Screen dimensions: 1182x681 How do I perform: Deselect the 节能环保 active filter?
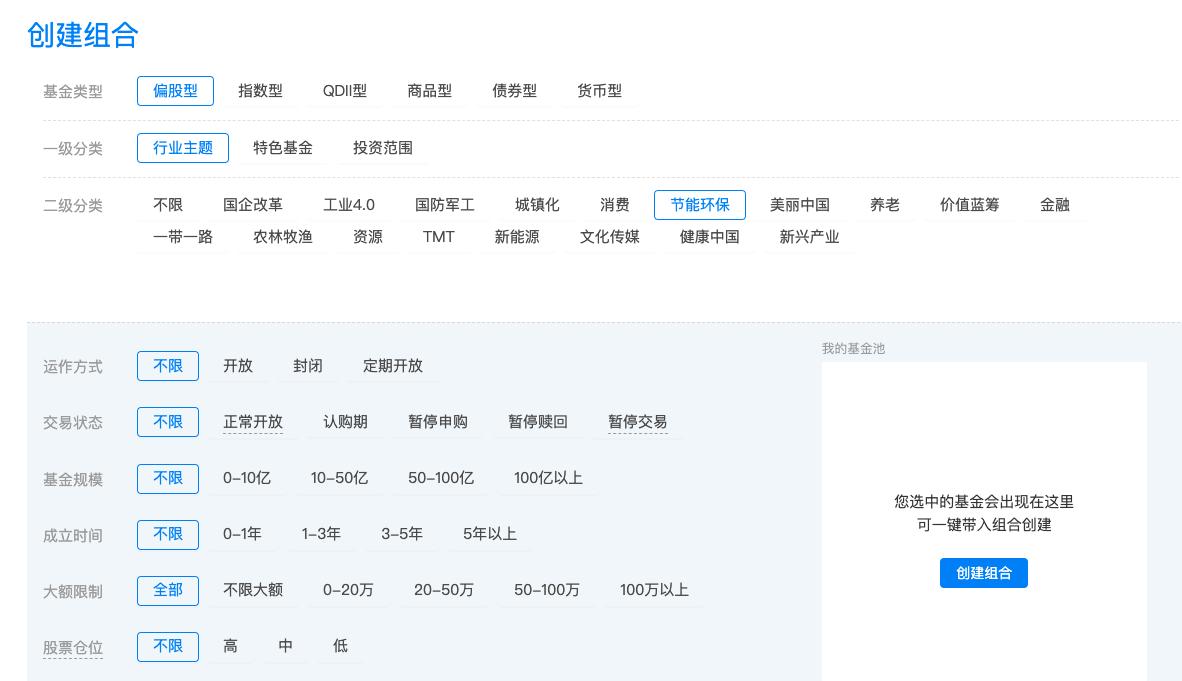700,205
